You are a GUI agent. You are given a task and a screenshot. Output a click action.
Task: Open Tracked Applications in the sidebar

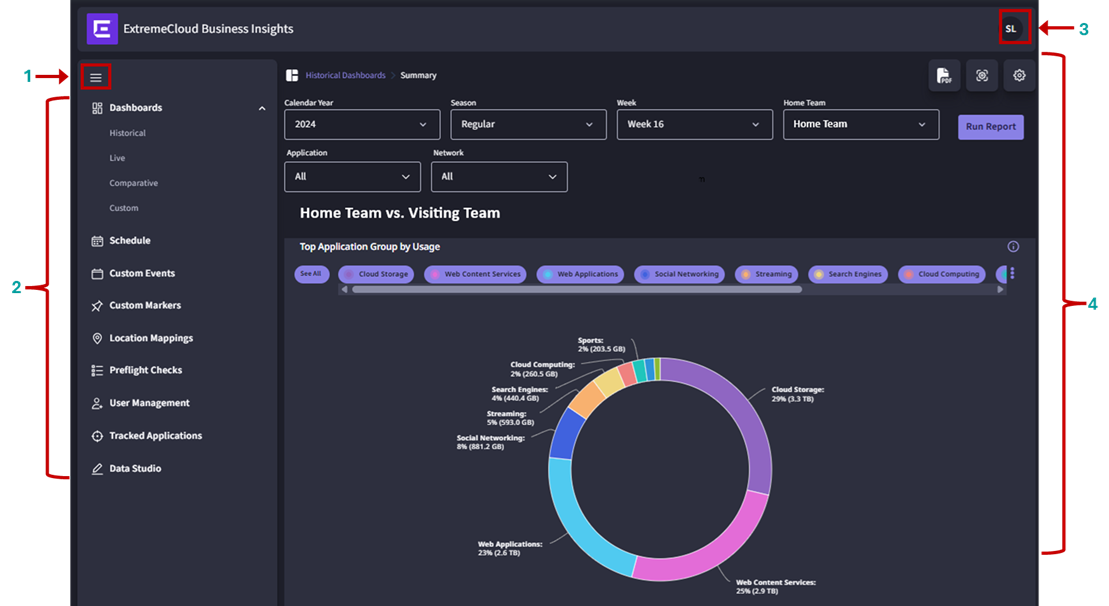(x=155, y=436)
